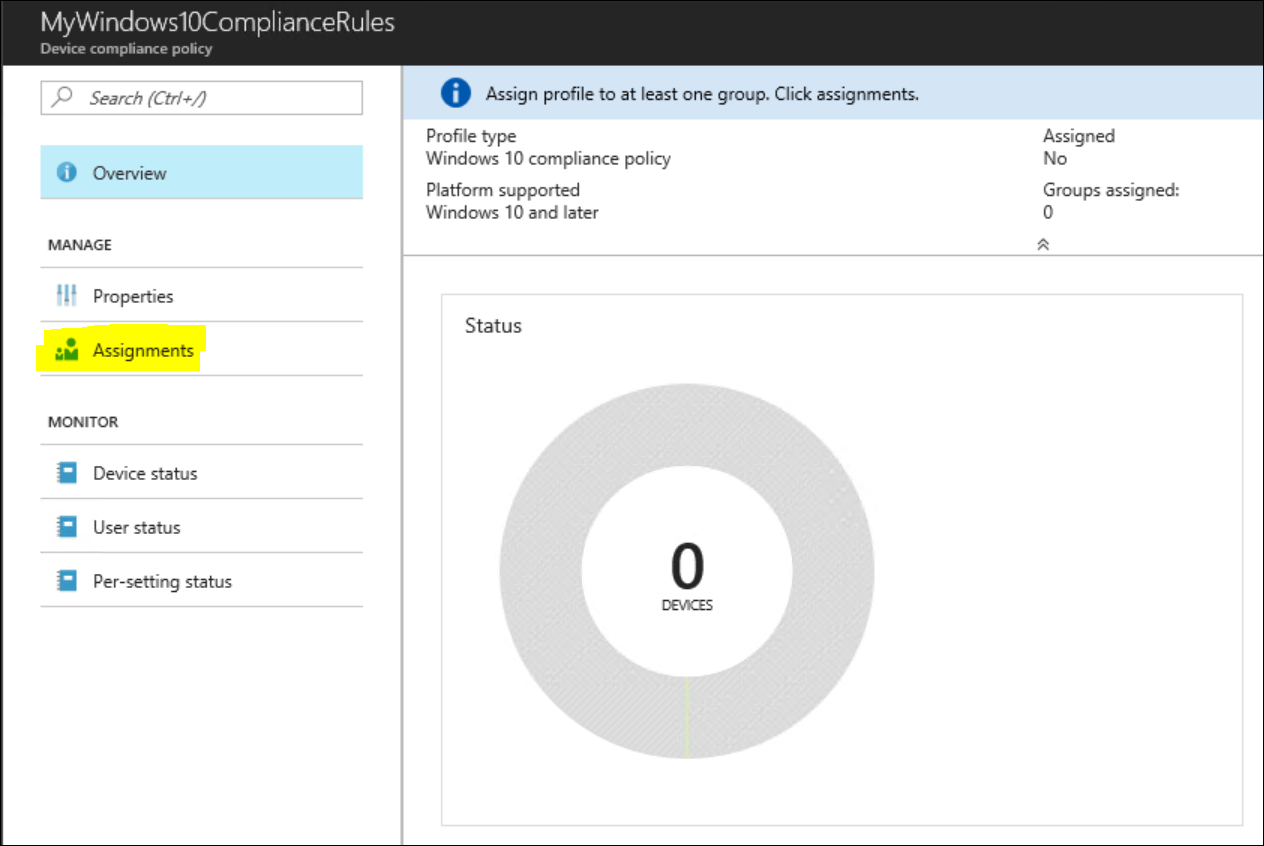Click the Device status notebook icon

[67, 473]
